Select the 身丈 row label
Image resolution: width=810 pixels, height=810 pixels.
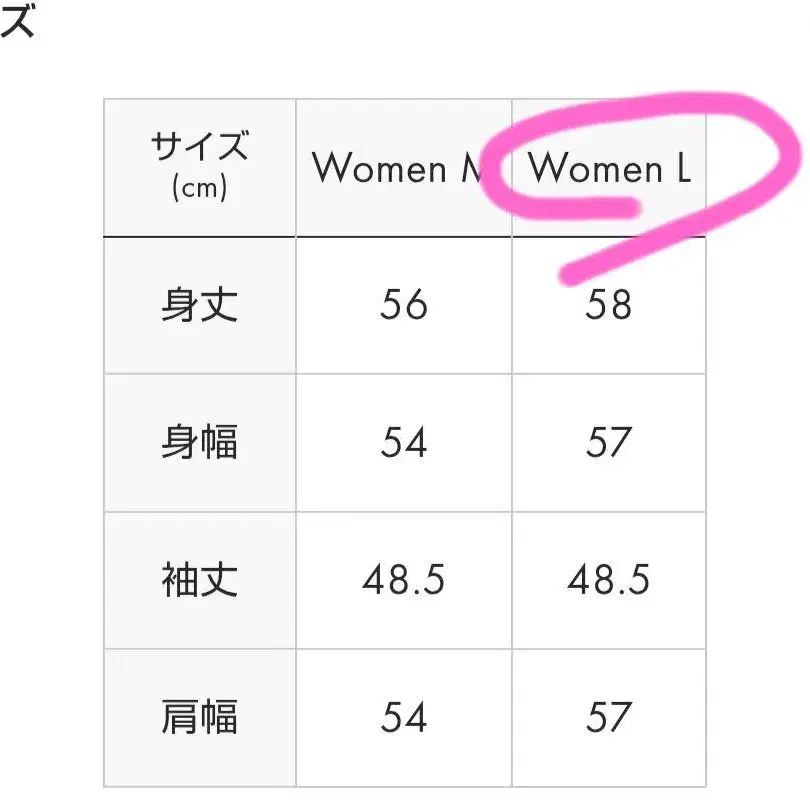point(199,305)
